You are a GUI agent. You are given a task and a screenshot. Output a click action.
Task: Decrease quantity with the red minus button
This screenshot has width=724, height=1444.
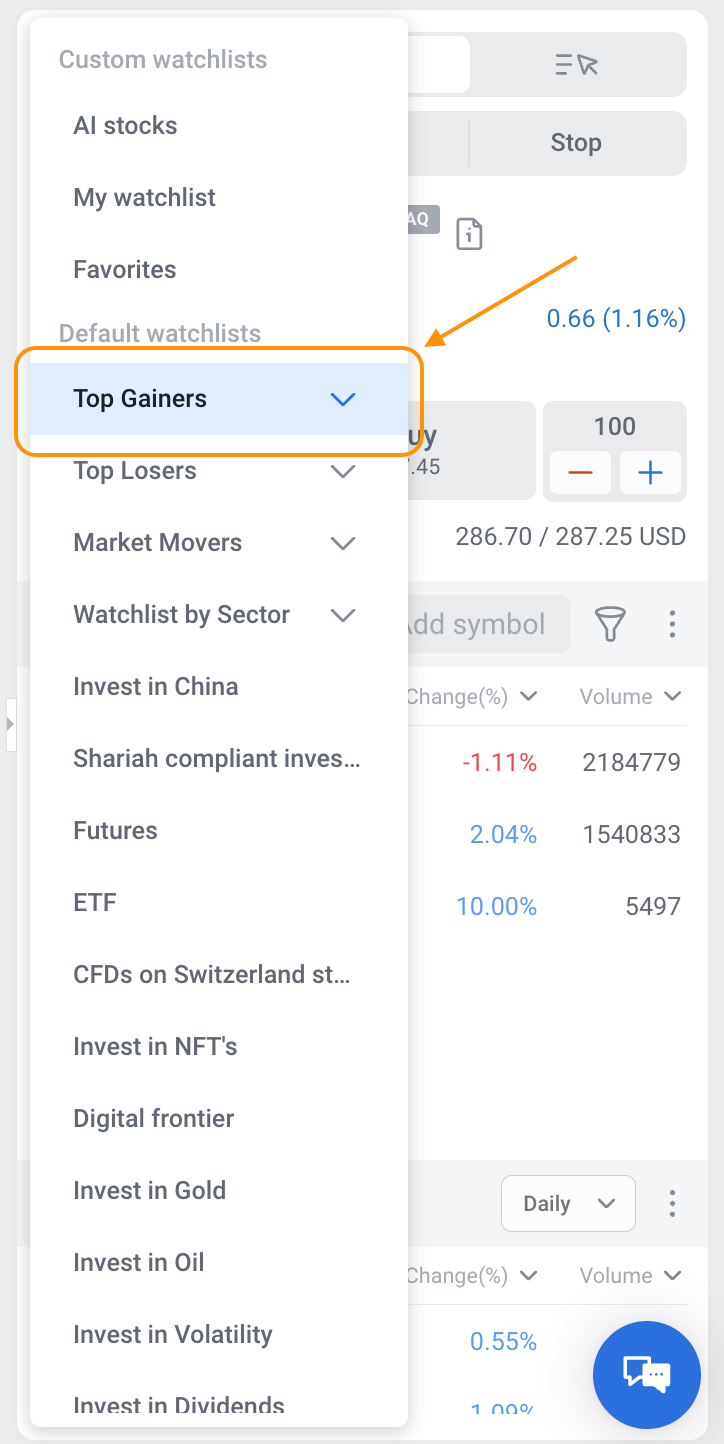click(x=580, y=473)
